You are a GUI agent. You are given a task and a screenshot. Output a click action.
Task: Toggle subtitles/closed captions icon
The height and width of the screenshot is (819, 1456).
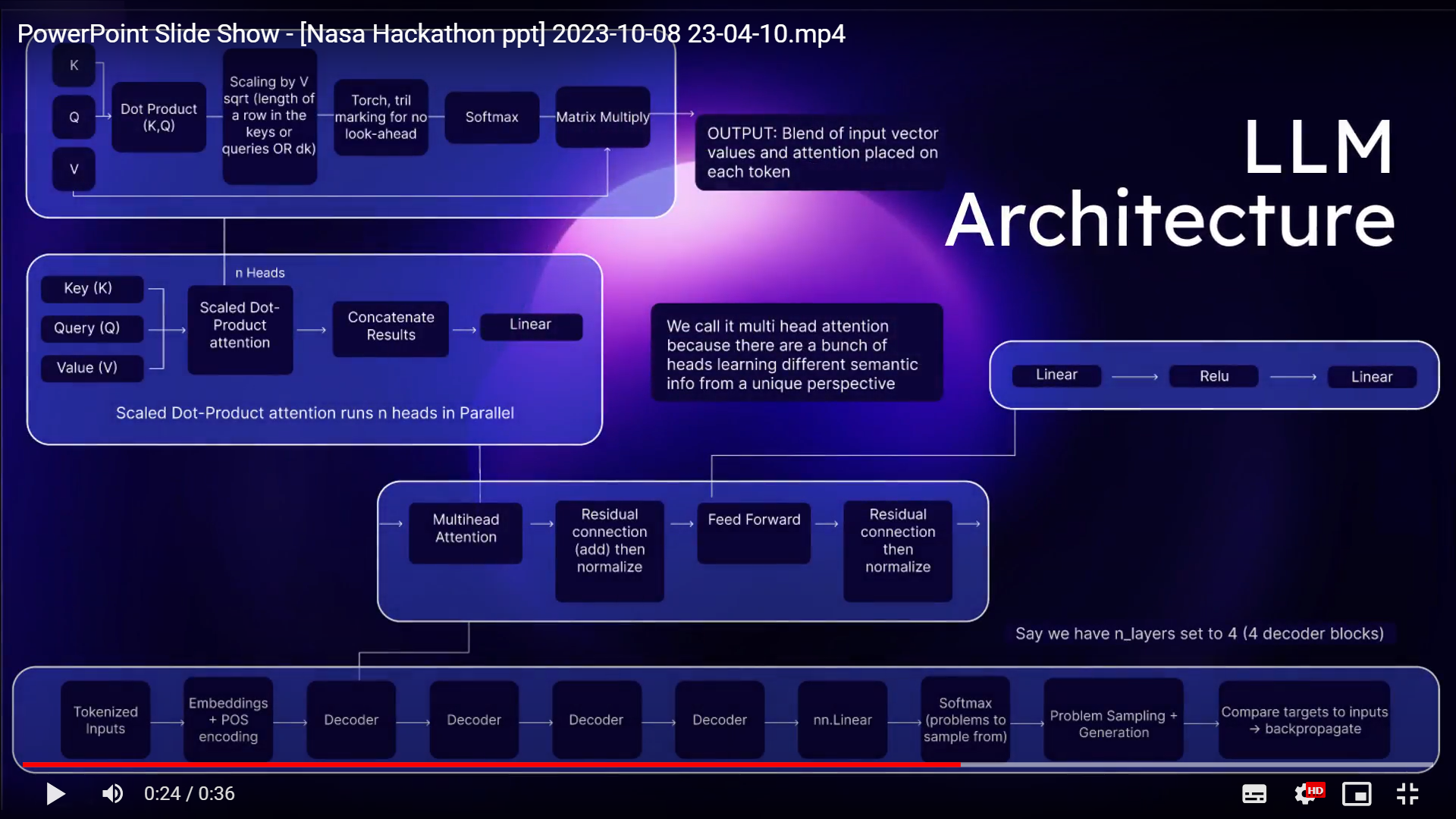tap(1254, 794)
